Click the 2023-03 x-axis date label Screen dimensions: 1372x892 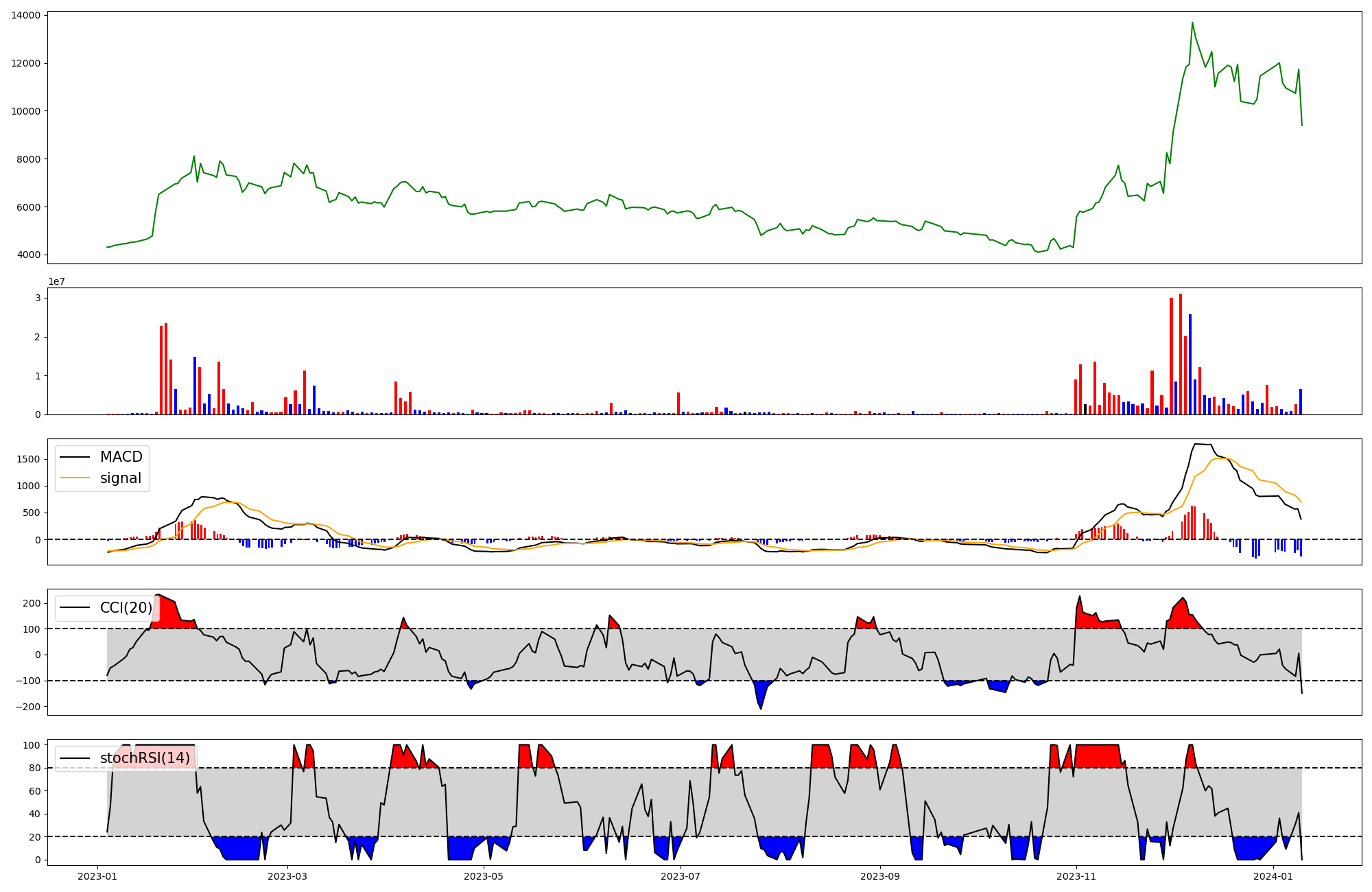point(287,876)
